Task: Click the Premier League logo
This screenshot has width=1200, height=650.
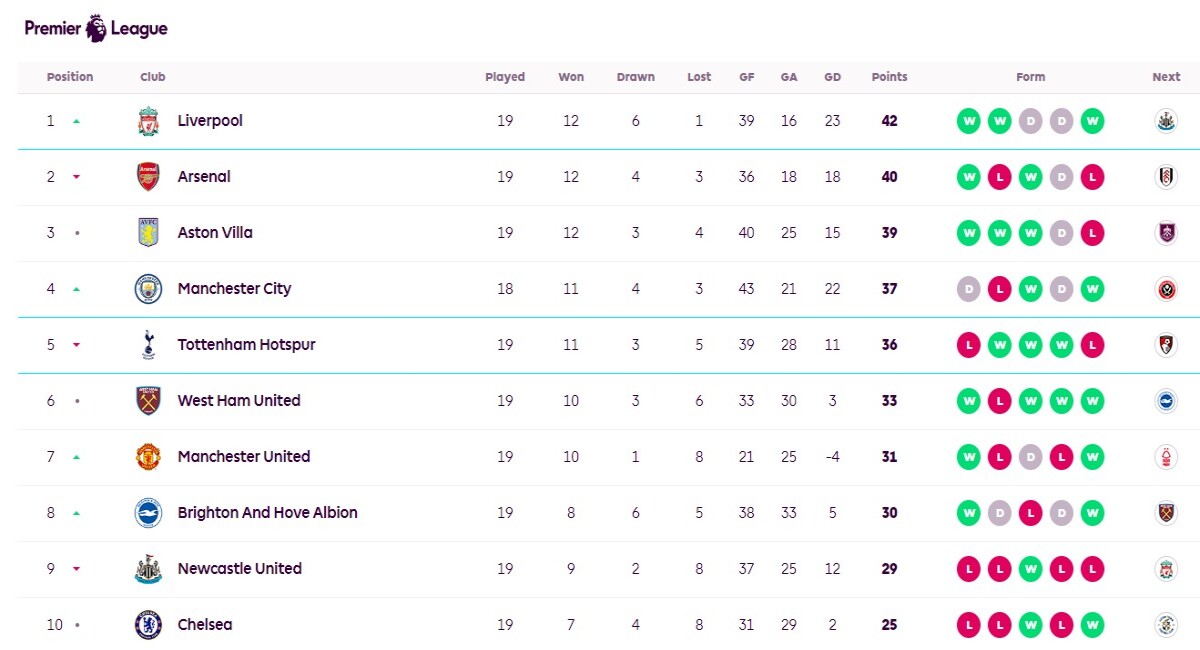Action: (96, 28)
